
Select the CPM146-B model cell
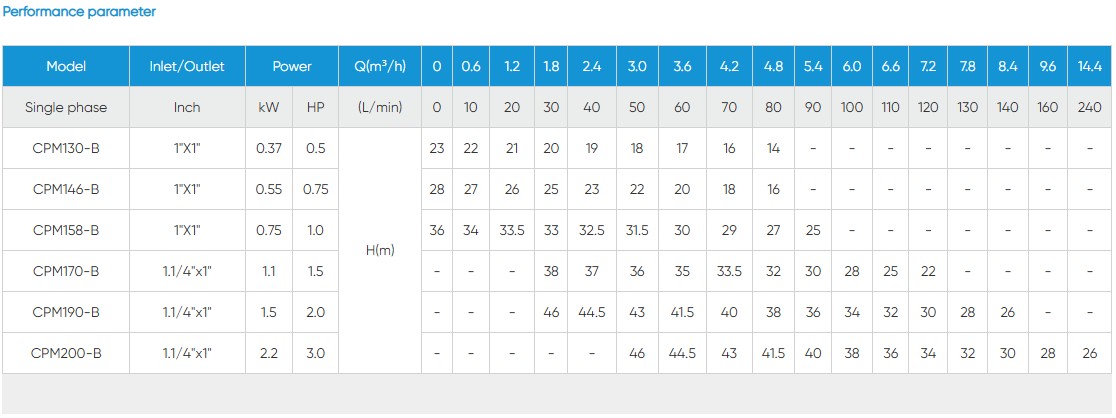(66, 189)
